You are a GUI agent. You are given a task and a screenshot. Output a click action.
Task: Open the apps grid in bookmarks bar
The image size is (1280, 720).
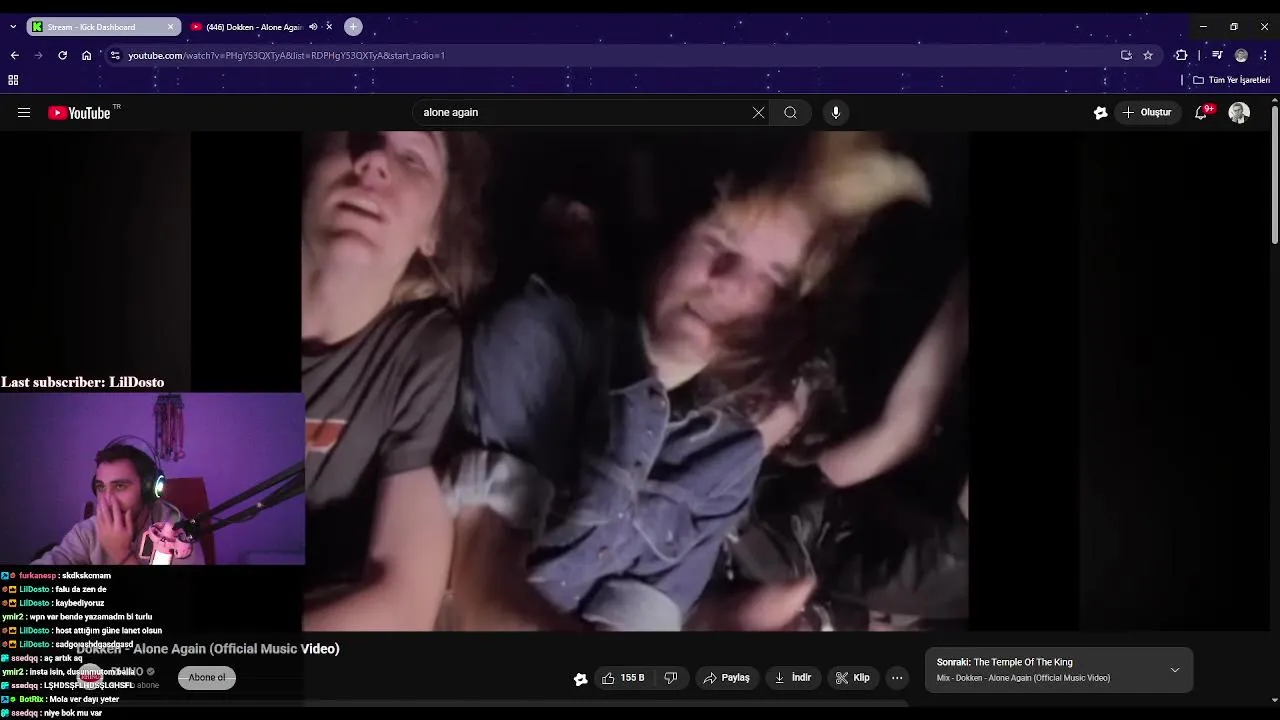point(13,80)
